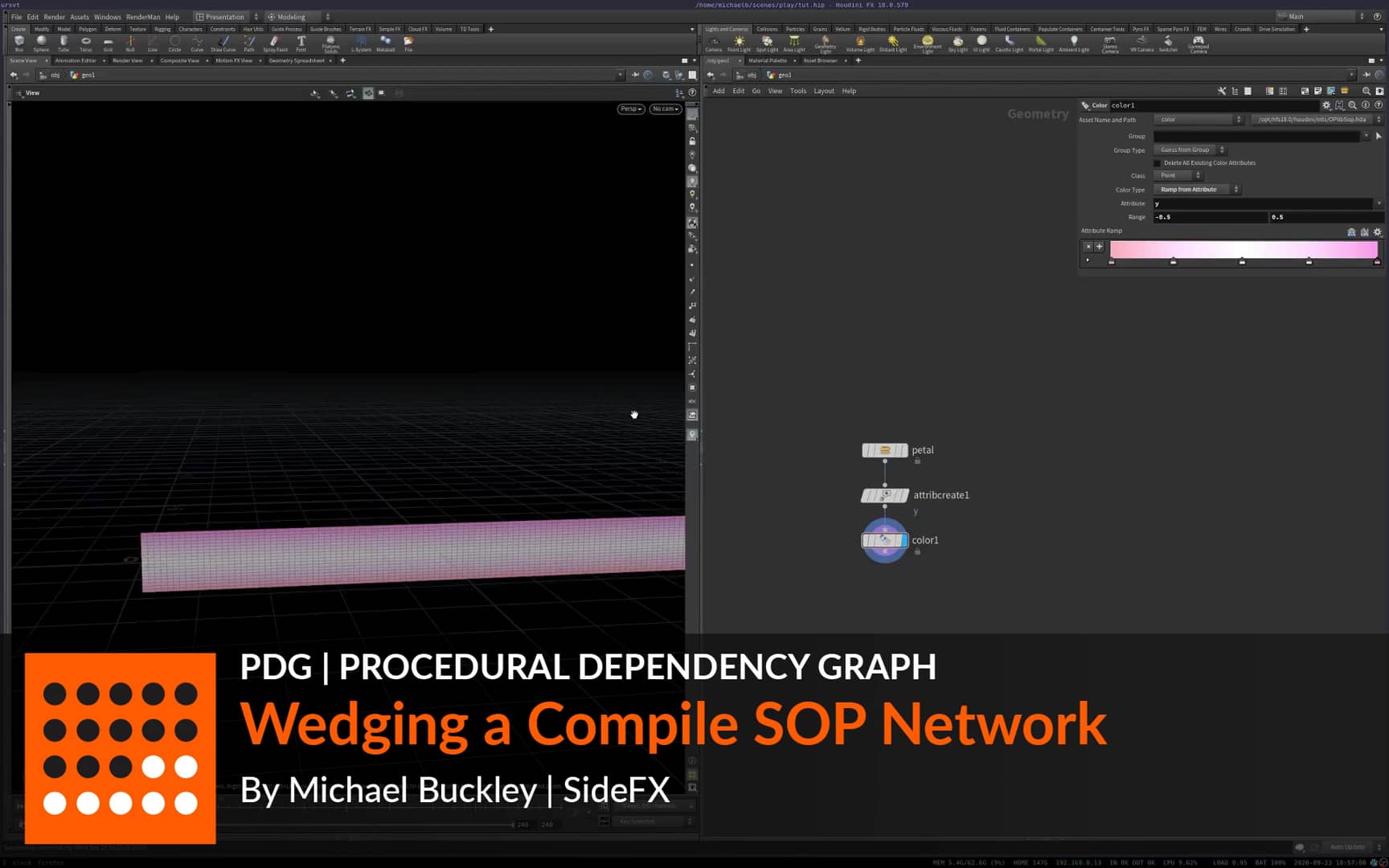This screenshot has height=868, width=1389.
Task: Click the pink Attribute Ramp gradient bar
Action: 1244,250
